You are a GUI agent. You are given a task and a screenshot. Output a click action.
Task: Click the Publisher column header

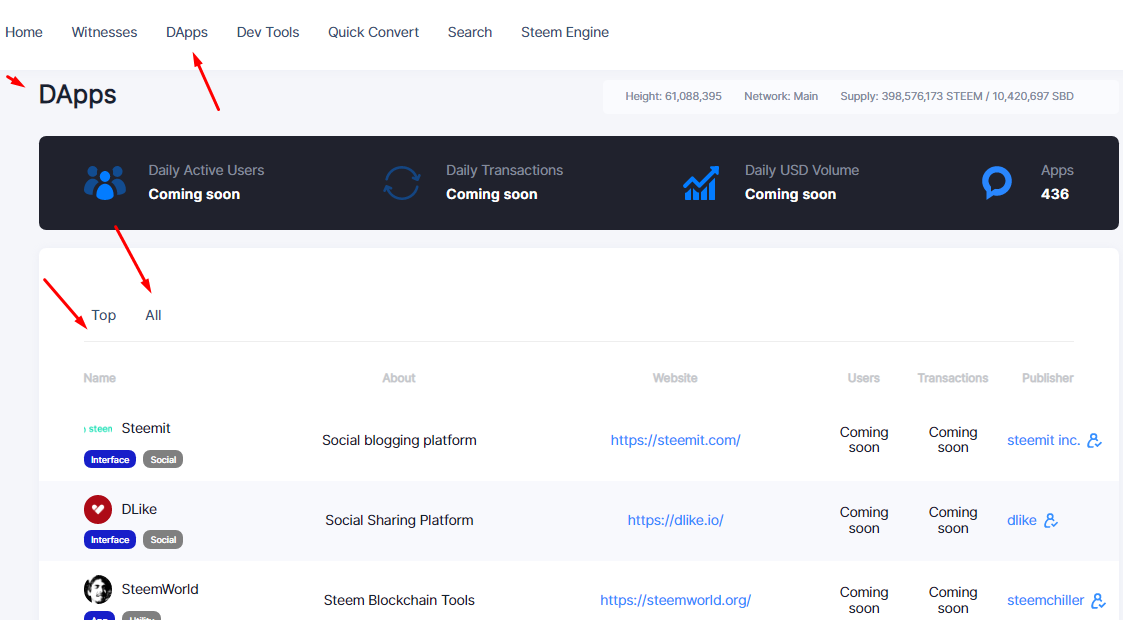click(x=1048, y=378)
